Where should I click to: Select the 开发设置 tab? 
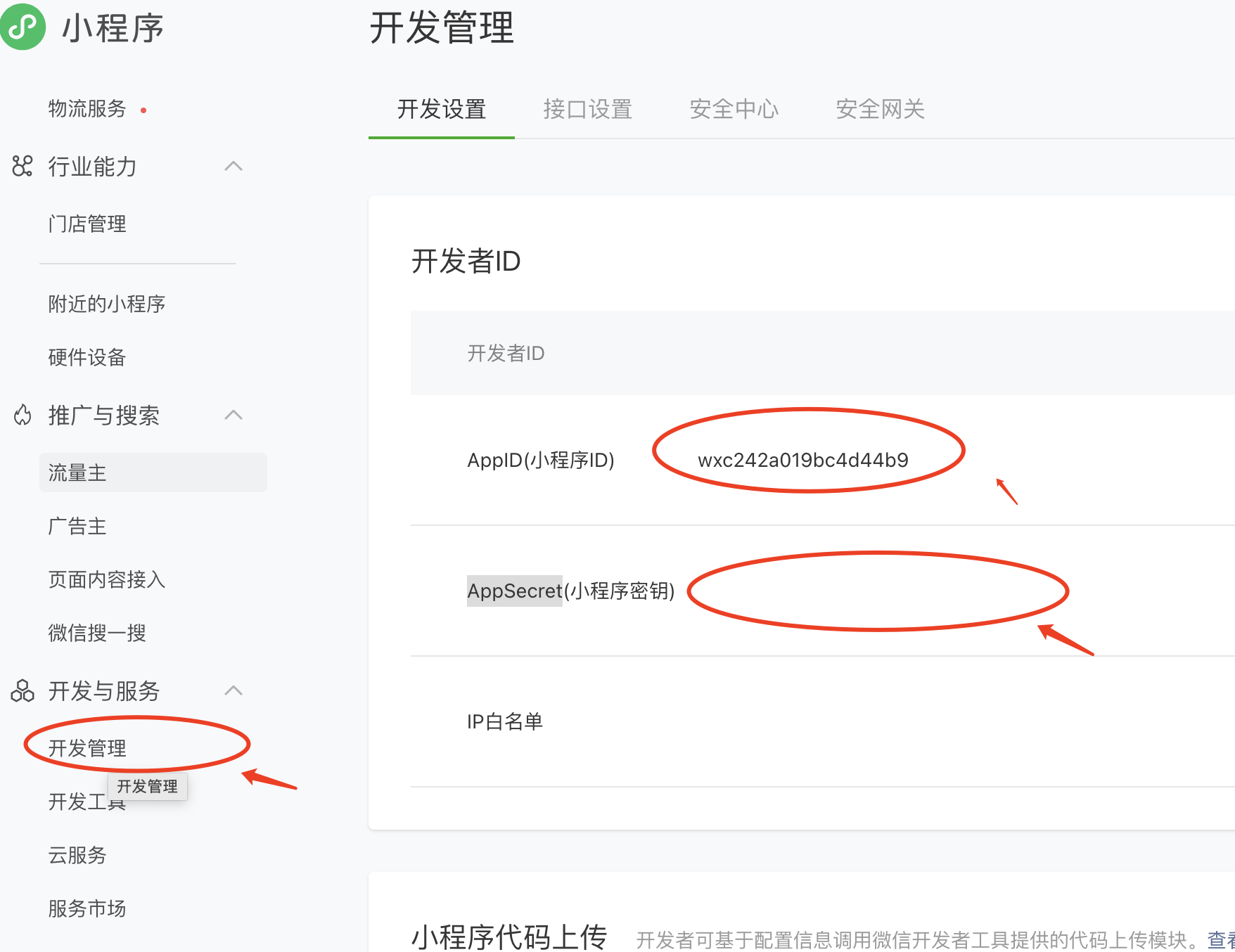442,109
